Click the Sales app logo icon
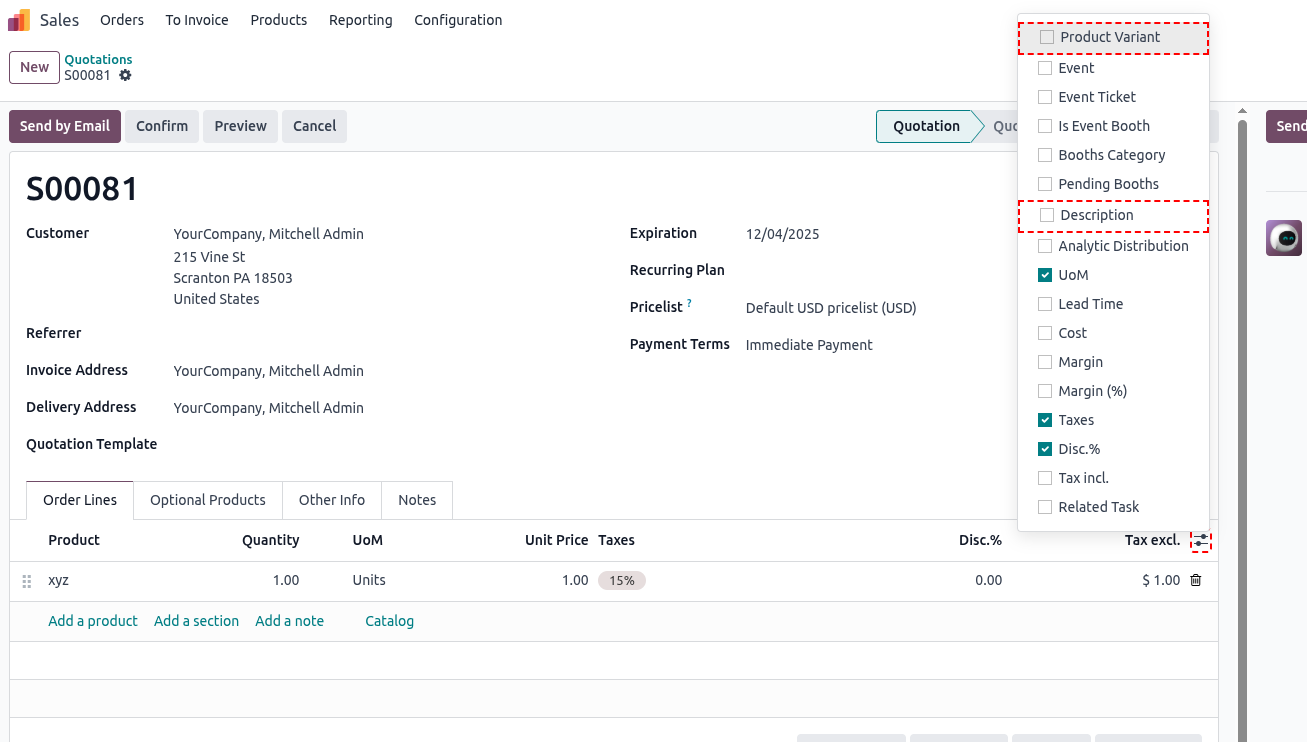The height and width of the screenshot is (742, 1307). (x=19, y=20)
